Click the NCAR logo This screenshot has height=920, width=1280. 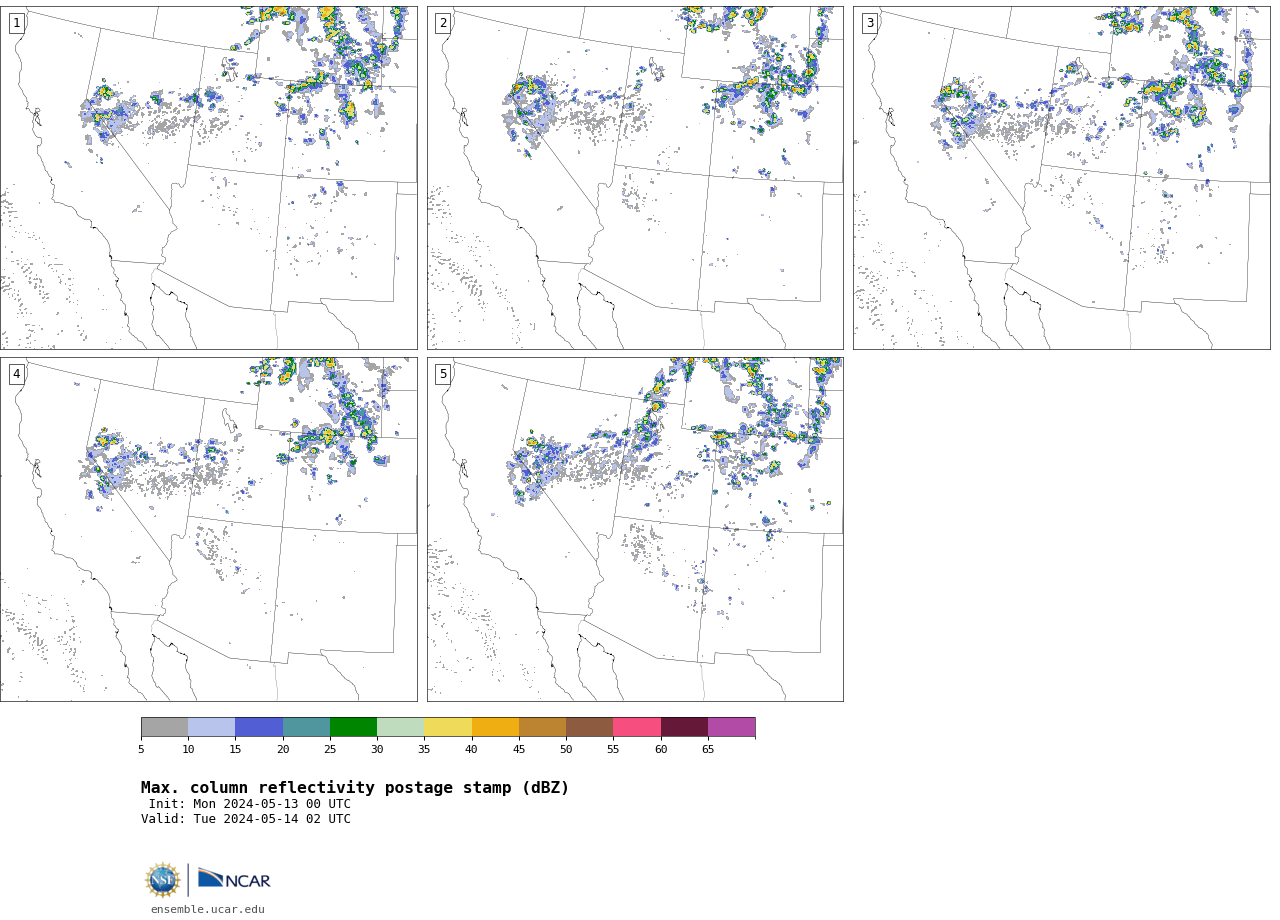[234, 879]
